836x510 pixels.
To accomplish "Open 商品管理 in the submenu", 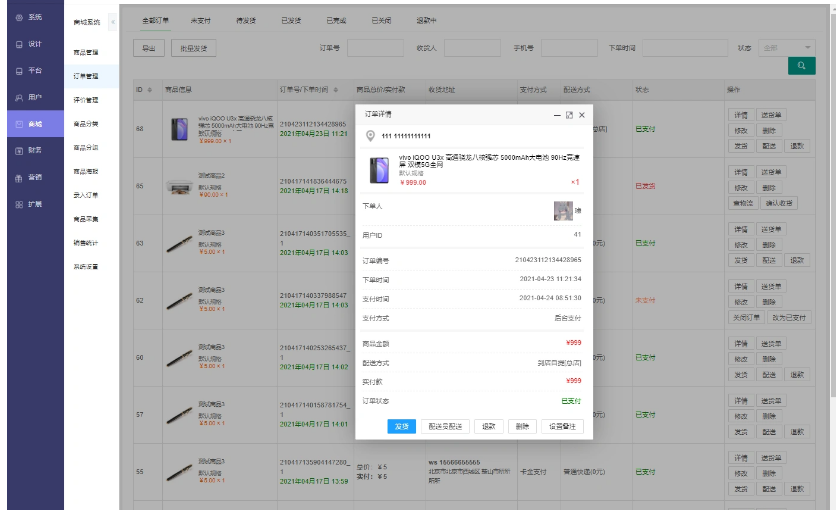I will 86,52.
